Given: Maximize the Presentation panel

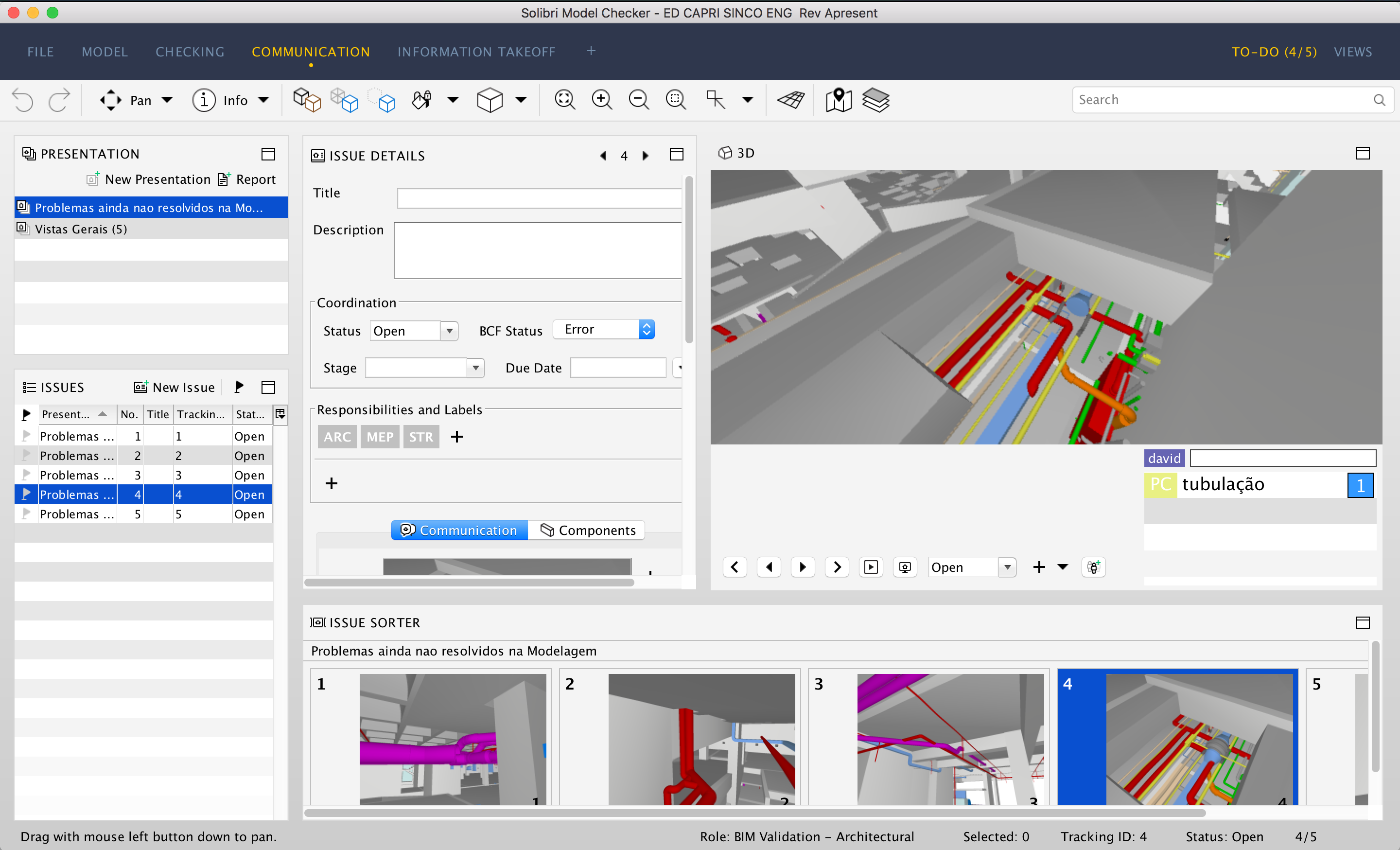Looking at the screenshot, I should pos(268,154).
